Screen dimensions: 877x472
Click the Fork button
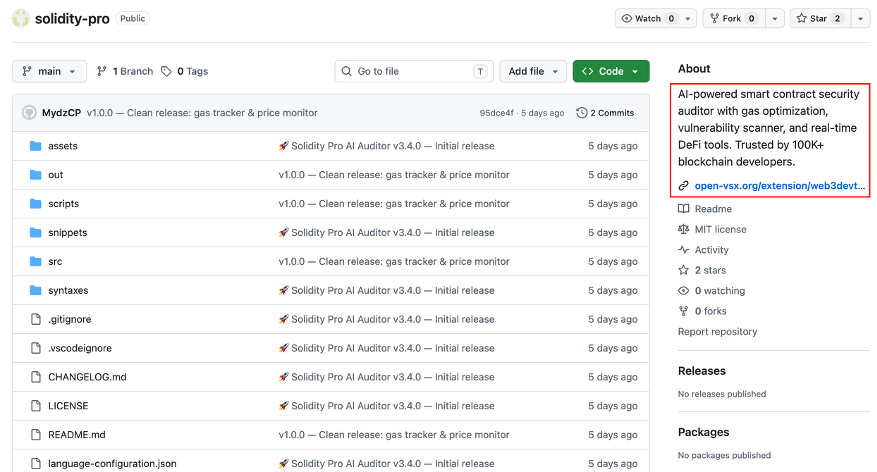coord(732,18)
